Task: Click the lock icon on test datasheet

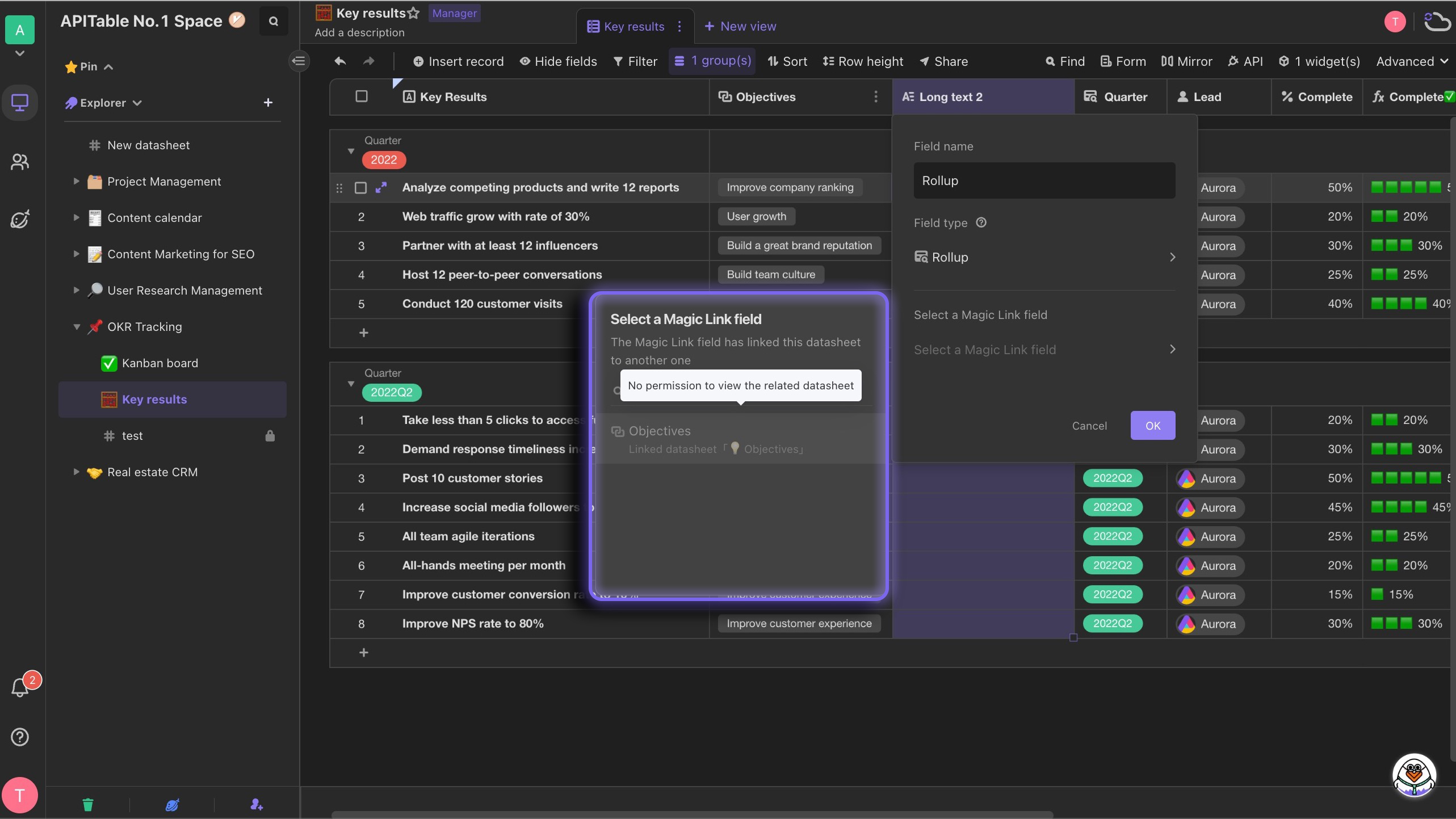Action: pyautogui.click(x=270, y=435)
